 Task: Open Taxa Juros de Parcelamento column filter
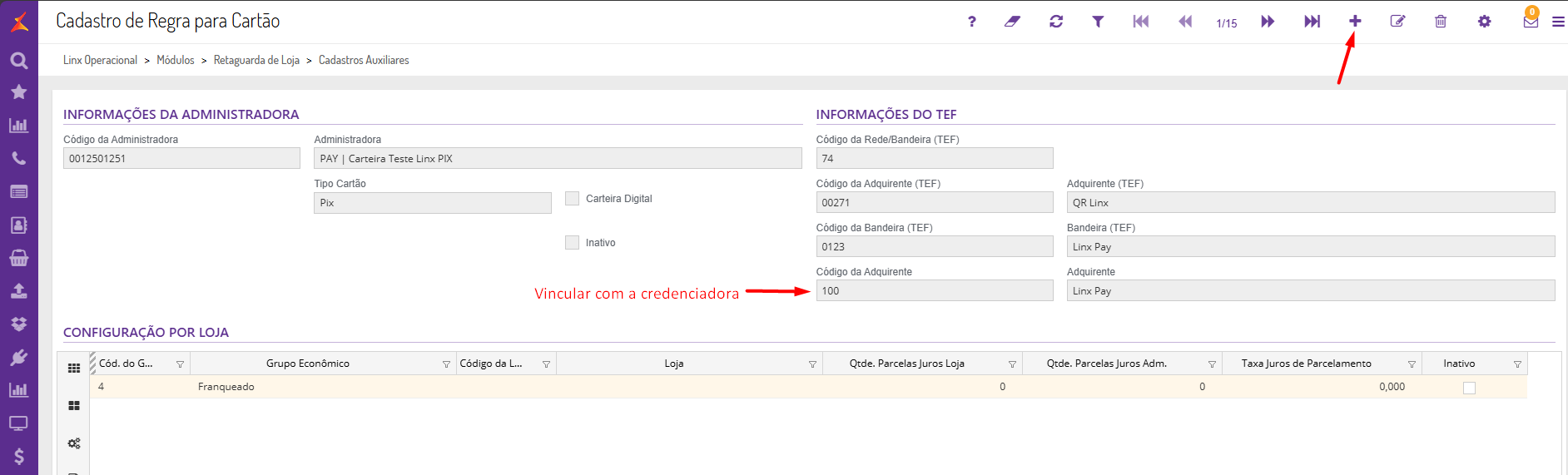(1412, 364)
